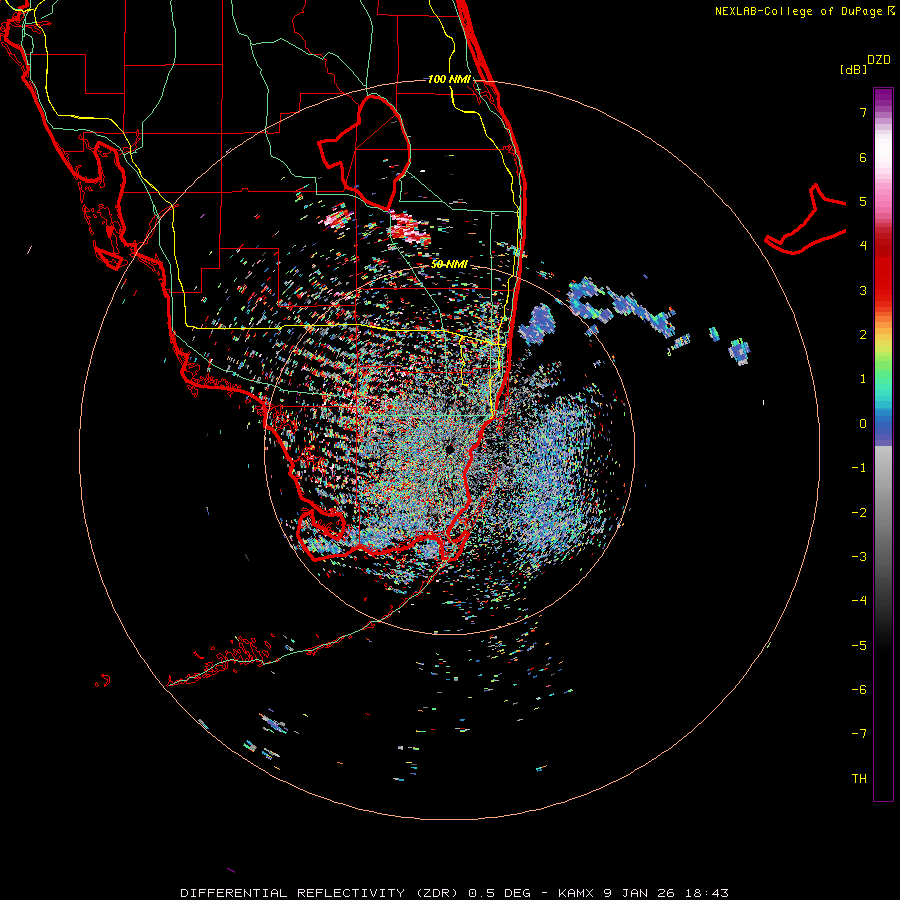Image resolution: width=900 pixels, height=900 pixels.
Task: Select the -6 scale label
Action: tap(859, 690)
